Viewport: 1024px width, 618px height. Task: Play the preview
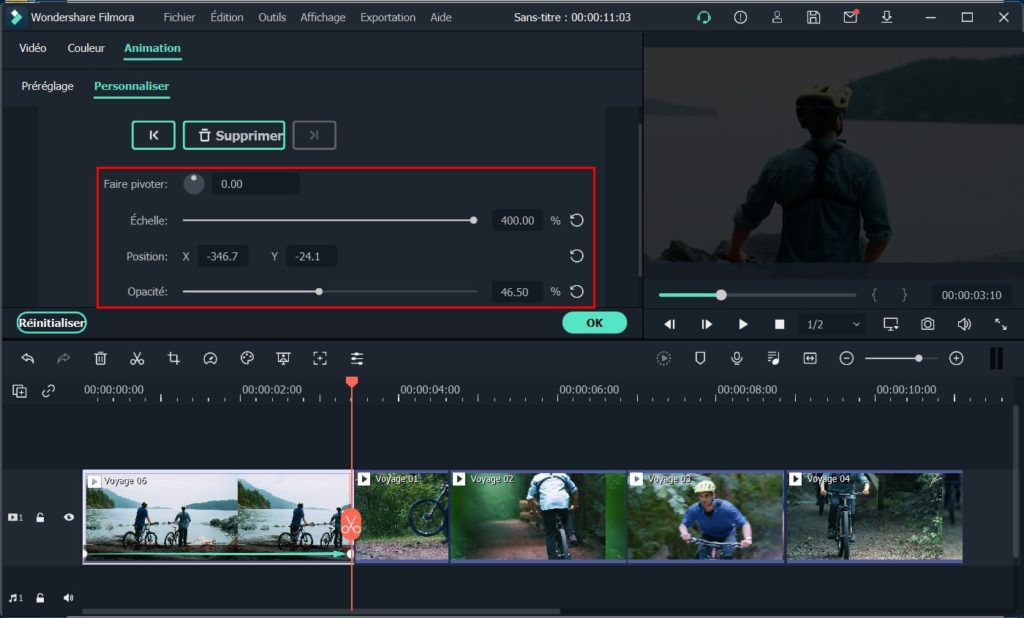tap(743, 324)
